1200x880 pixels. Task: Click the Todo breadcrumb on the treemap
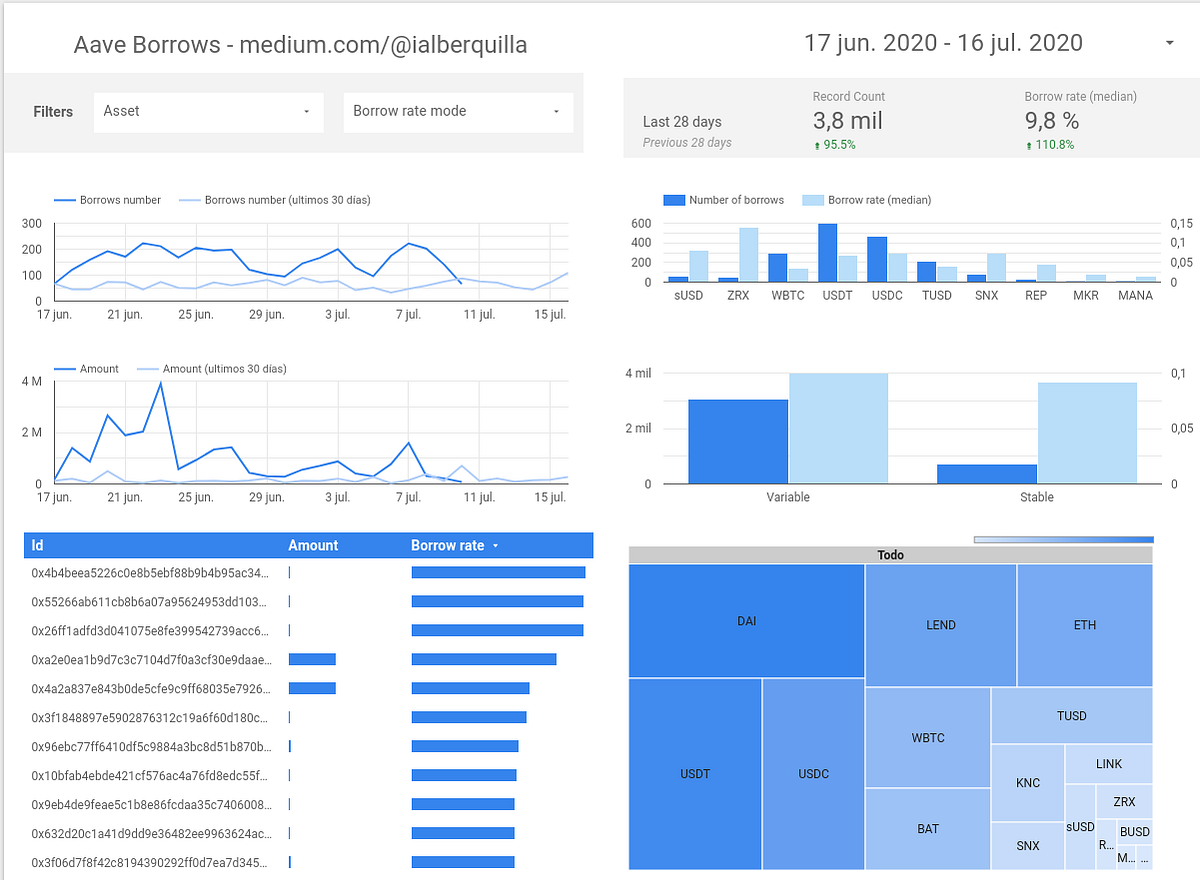(x=890, y=554)
